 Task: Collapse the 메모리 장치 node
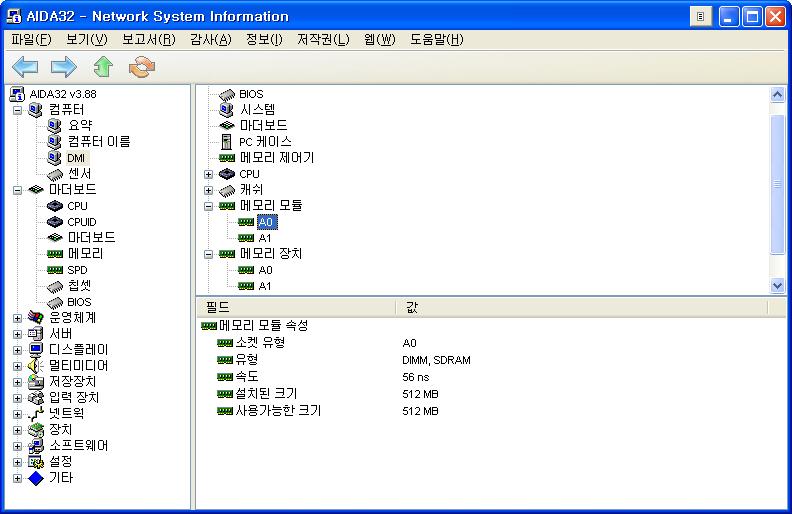[x=209, y=254]
